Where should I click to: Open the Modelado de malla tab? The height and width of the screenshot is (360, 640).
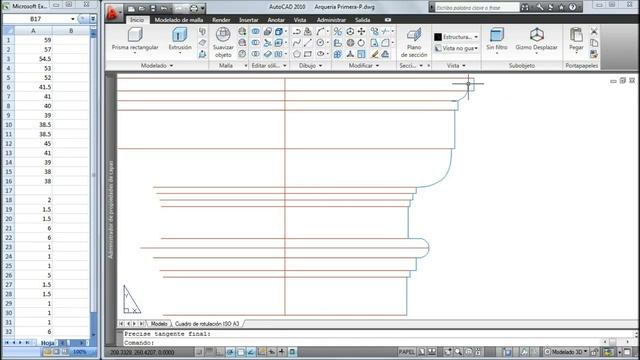(x=179, y=20)
